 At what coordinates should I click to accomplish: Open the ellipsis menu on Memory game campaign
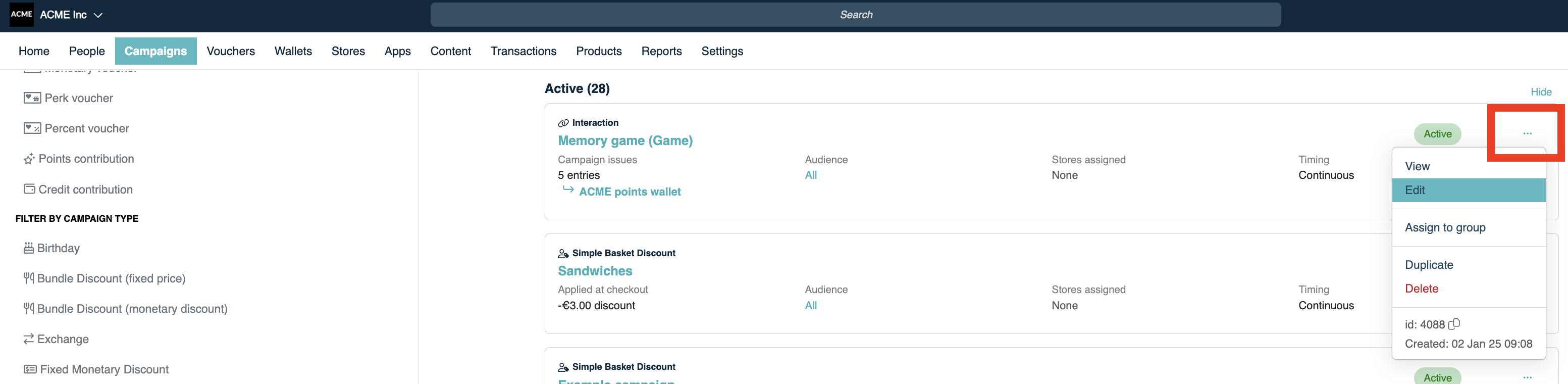[1527, 133]
